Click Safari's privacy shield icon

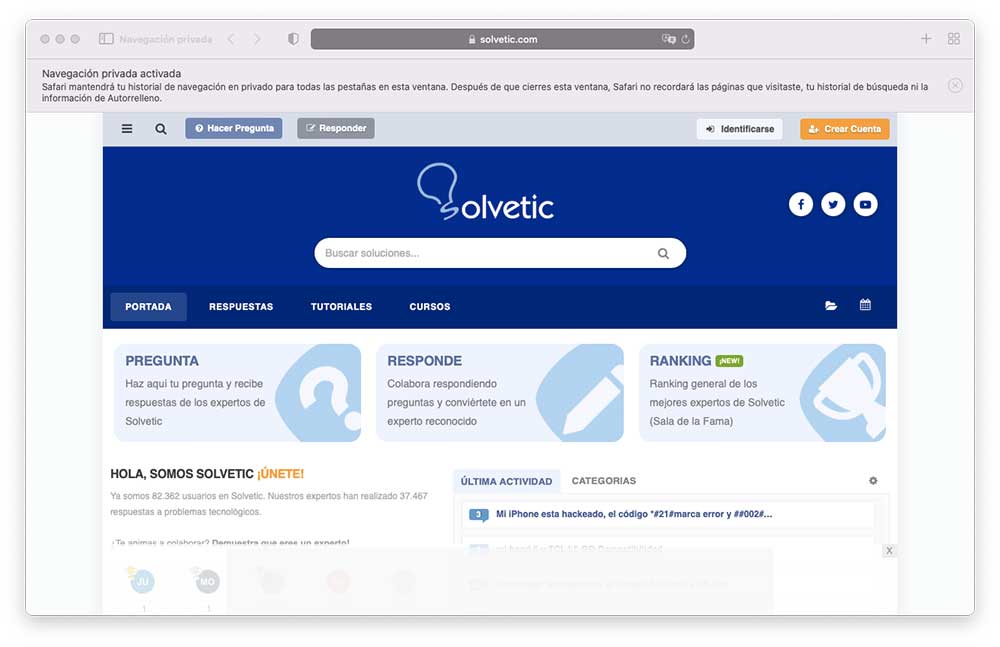tap(293, 39)
